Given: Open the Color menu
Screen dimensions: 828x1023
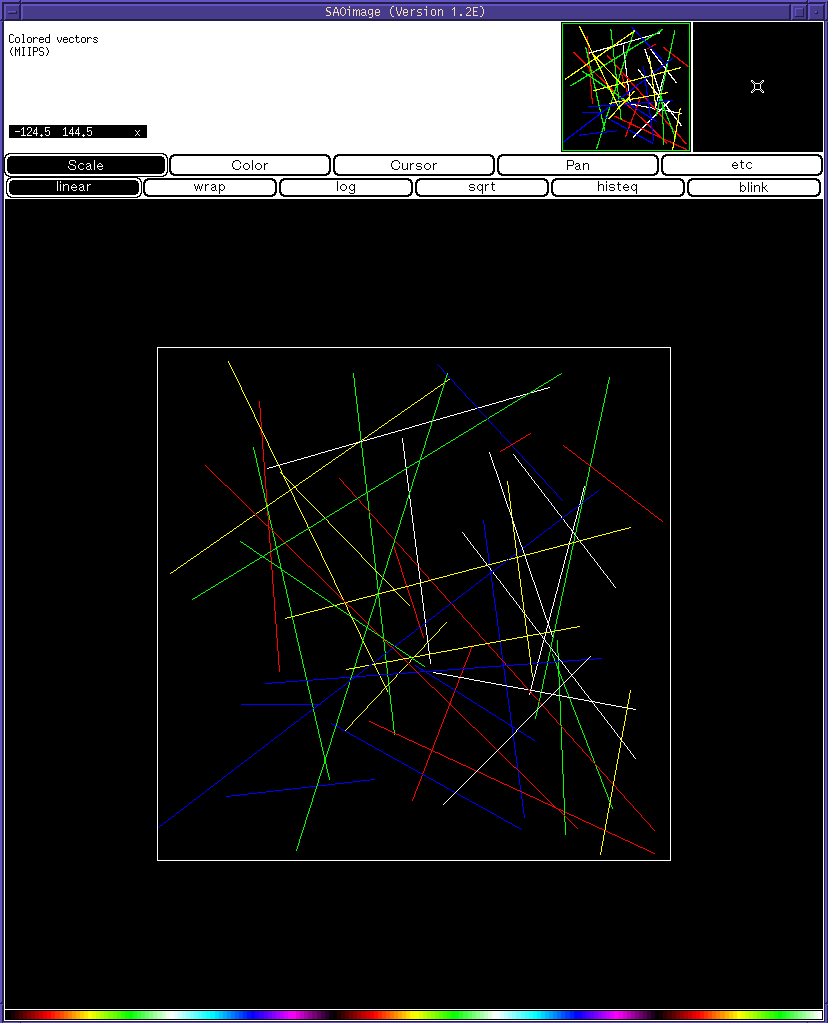Looking at the screenshot, I should point(249,164).
